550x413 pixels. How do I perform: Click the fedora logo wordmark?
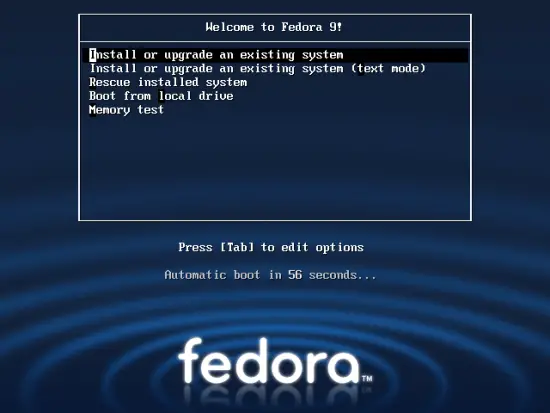point(269,360)
